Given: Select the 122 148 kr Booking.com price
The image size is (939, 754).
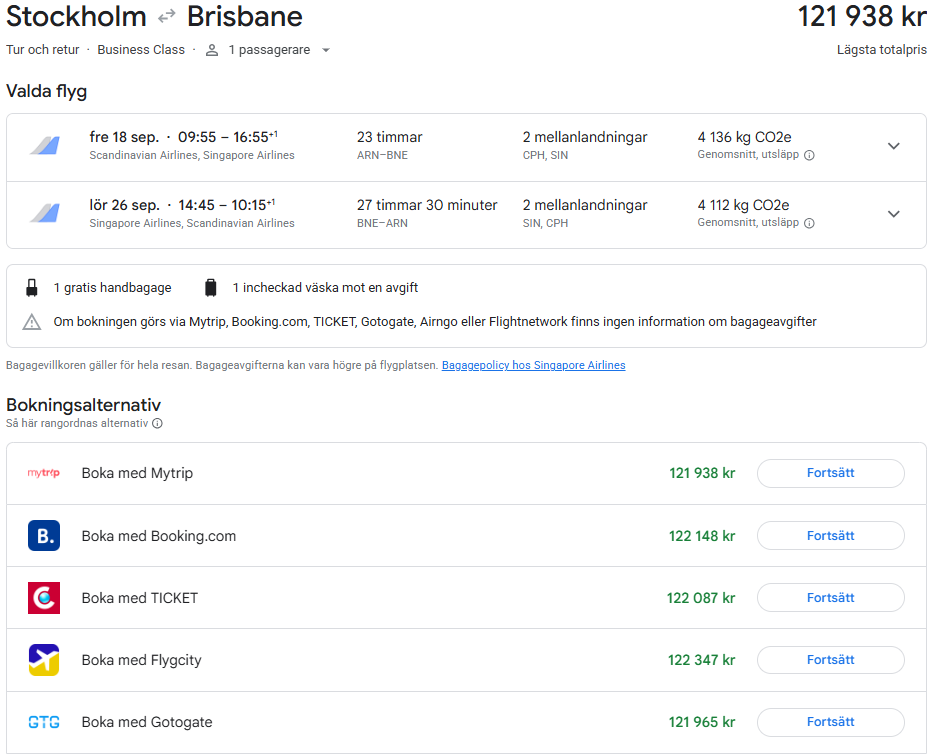Looking at the screenshot, I should click(x=702, y=536).
